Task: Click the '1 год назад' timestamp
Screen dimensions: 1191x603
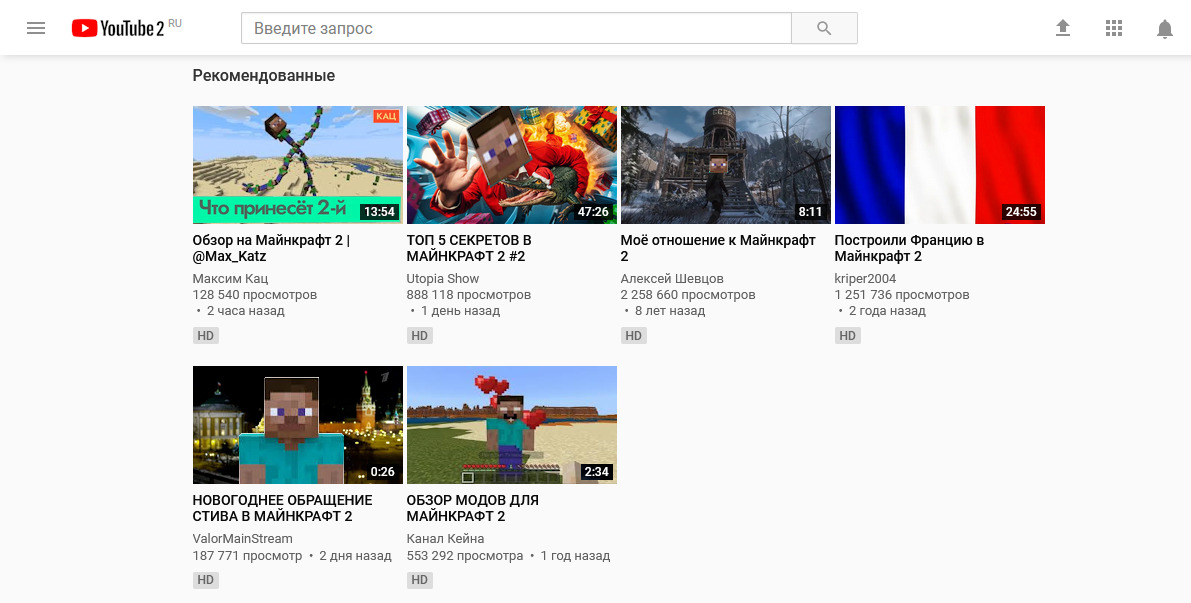Action: [x=575, y=556]
